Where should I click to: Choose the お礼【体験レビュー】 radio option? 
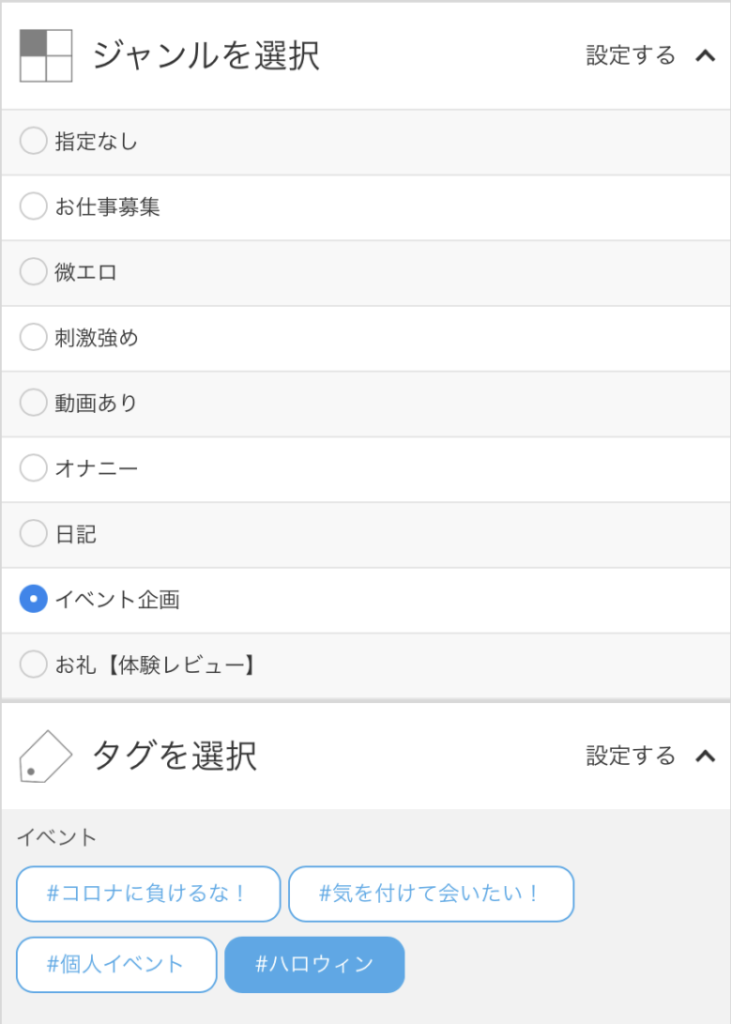click(34, 664)
